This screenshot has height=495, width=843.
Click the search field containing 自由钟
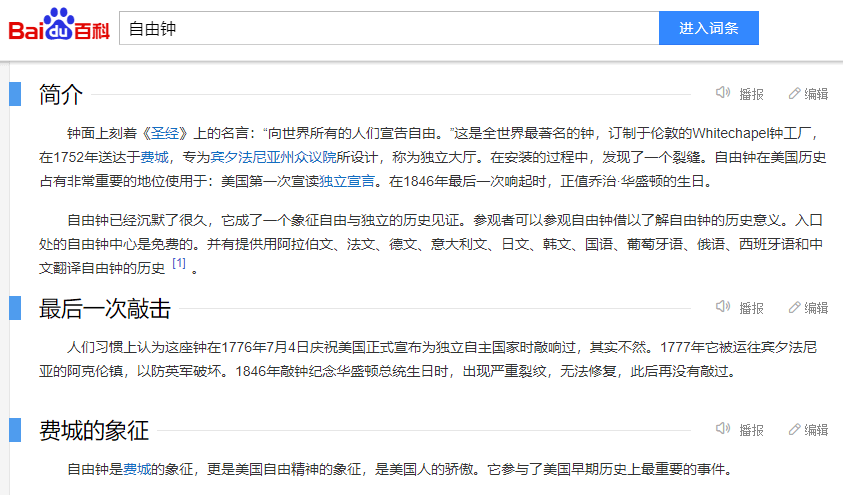tap(389, 28)
